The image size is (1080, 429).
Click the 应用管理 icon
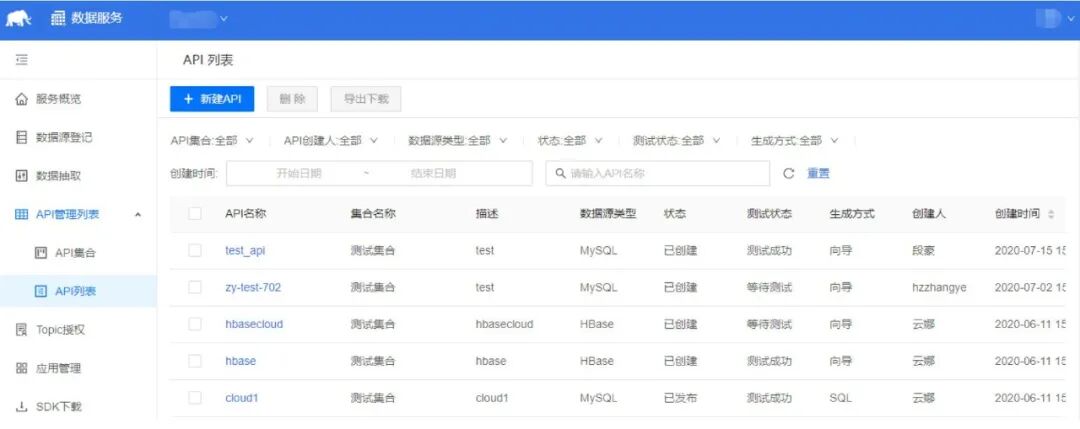(x=21, y=368)
